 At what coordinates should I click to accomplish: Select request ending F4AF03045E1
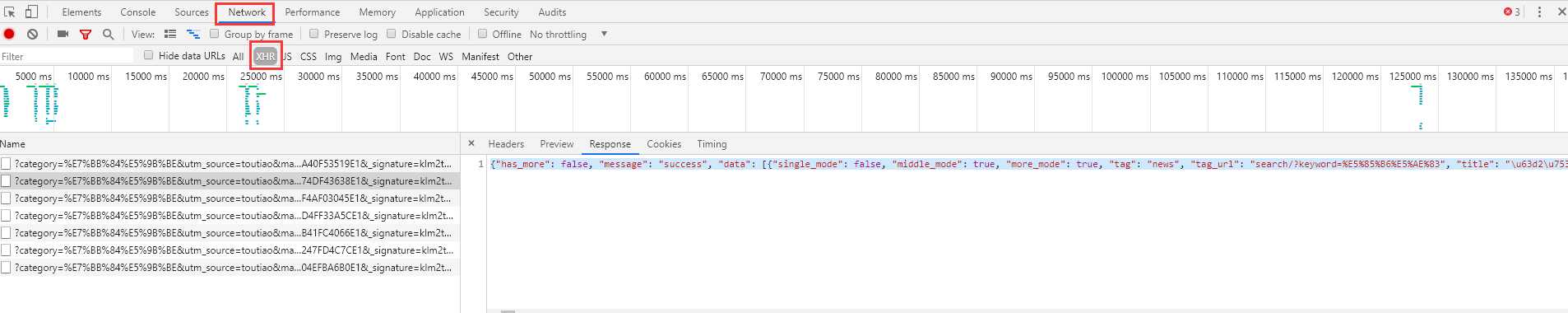tap(230, 198)
